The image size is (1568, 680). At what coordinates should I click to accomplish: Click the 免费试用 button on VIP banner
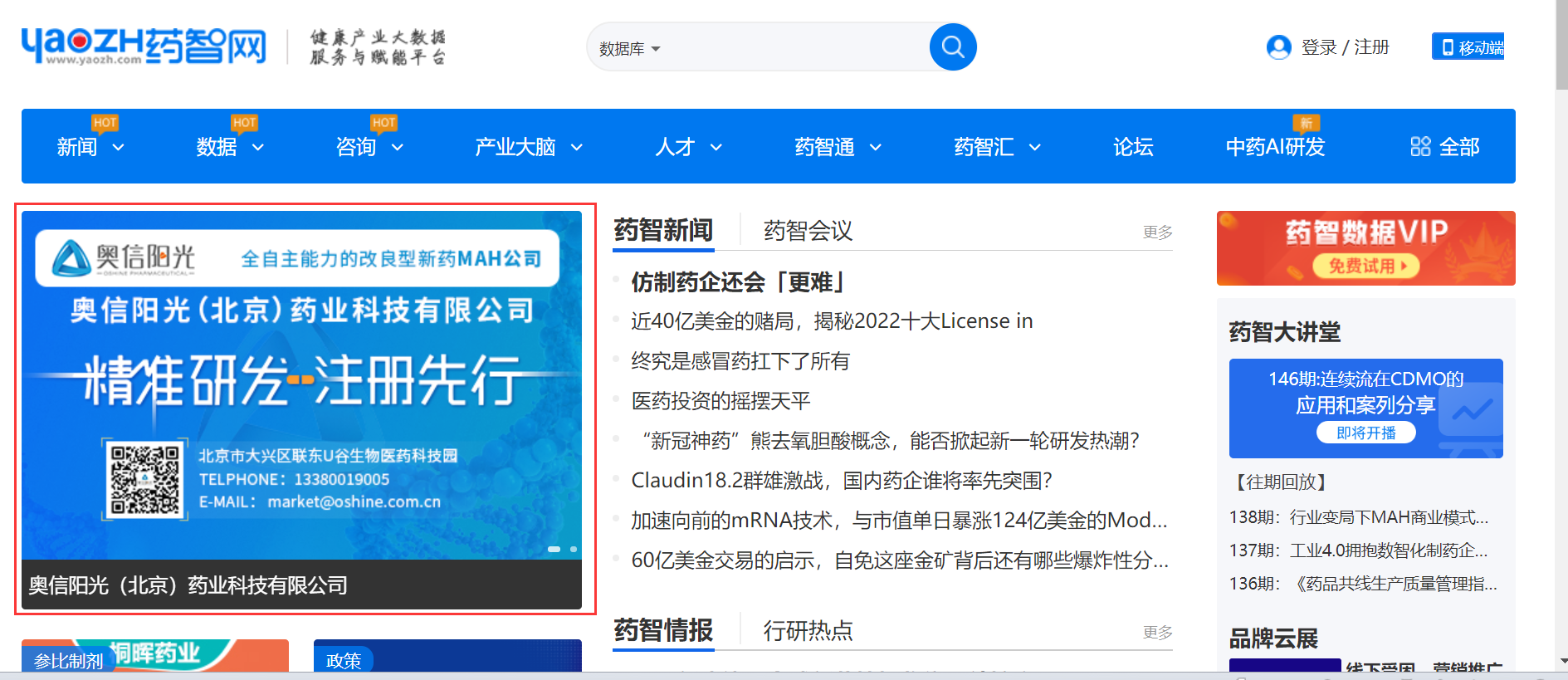tap(1366, 266)
